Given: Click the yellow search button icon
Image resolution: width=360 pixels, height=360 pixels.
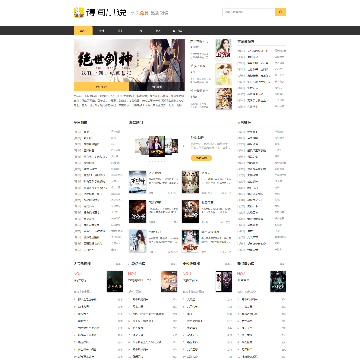Looking at the screenshot, I should (x=280, y=12).
